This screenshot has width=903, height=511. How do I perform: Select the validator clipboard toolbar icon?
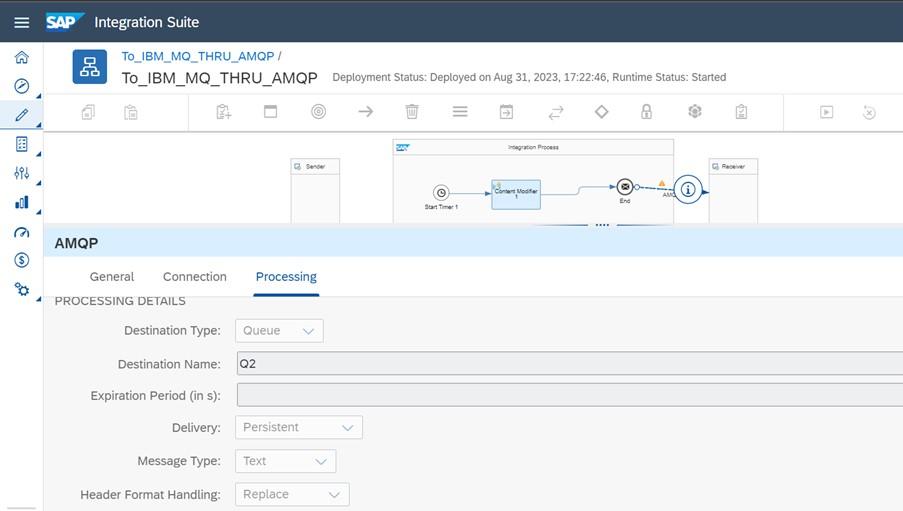(741, 112)
